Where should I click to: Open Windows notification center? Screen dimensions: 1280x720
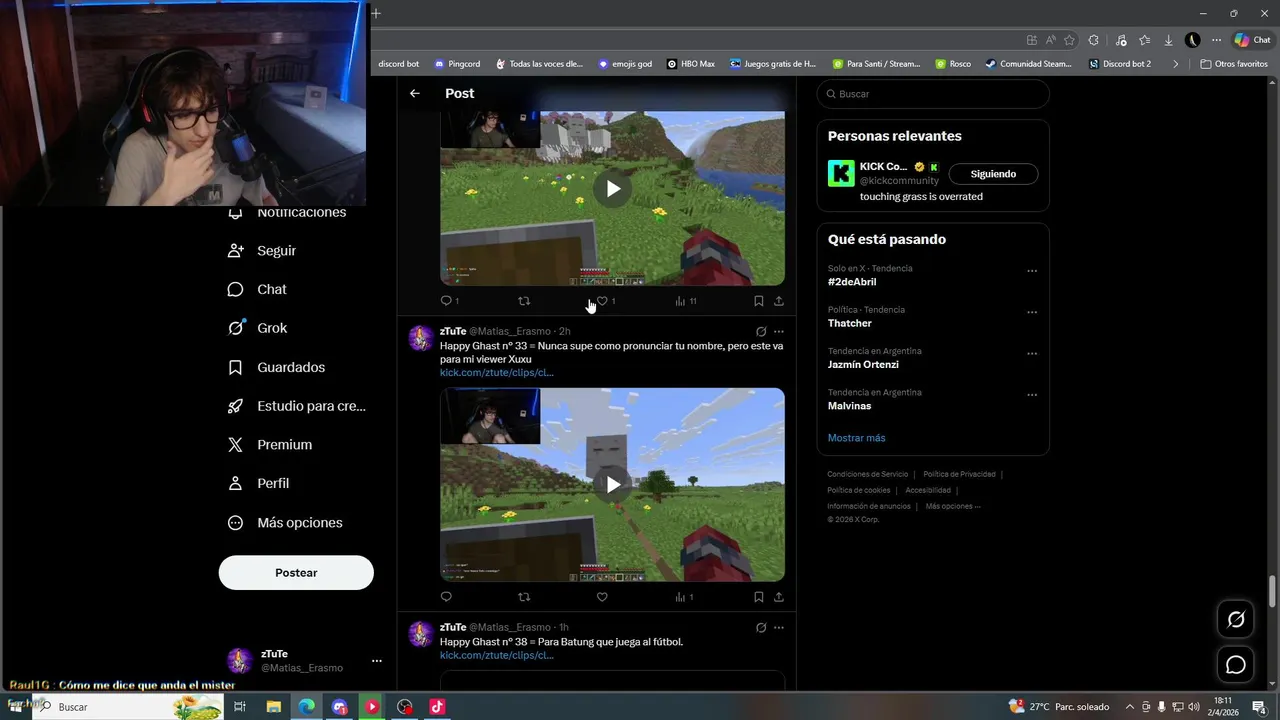click(x=1260, y=707)
